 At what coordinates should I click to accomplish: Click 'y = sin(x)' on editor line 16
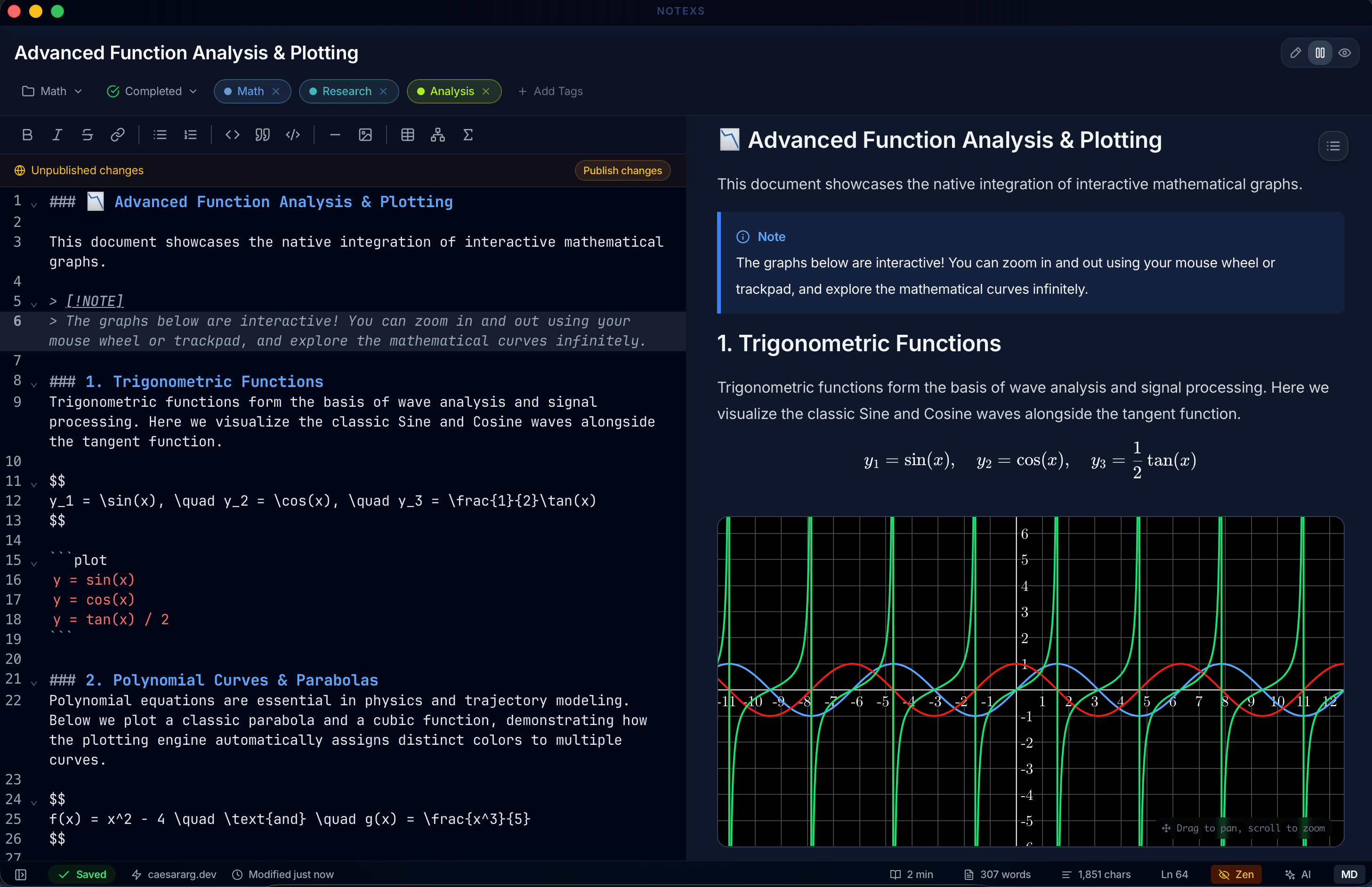coord(94,580)
